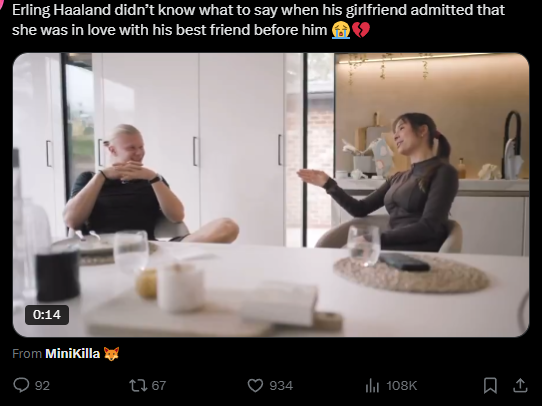
Task: Click the 108K views count
Action: pos(402,386)
